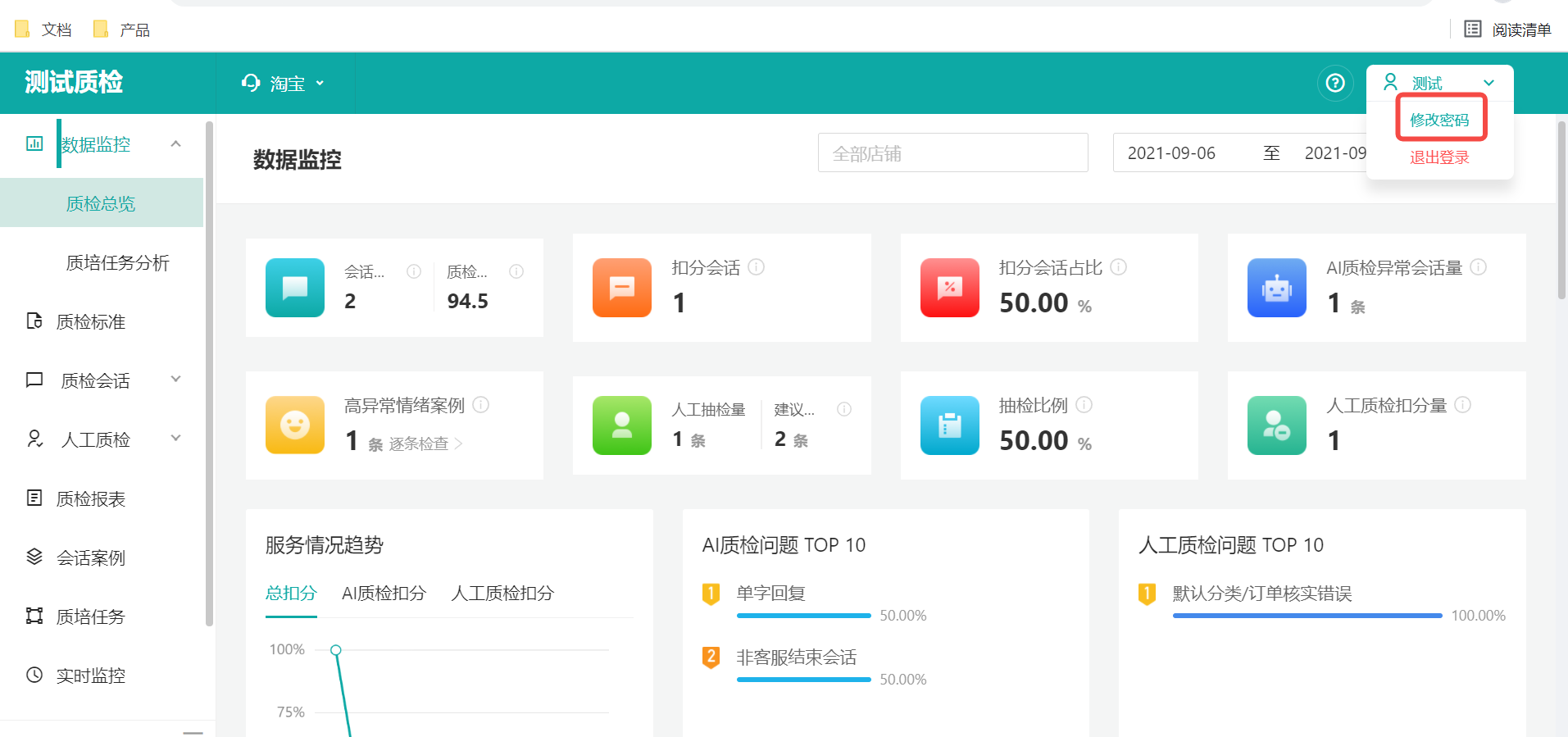Viewport: 1568px width, 737px height.
Task: Click the 测试质检 logo title
Action: pyautogui.click(x=74, y=82)
